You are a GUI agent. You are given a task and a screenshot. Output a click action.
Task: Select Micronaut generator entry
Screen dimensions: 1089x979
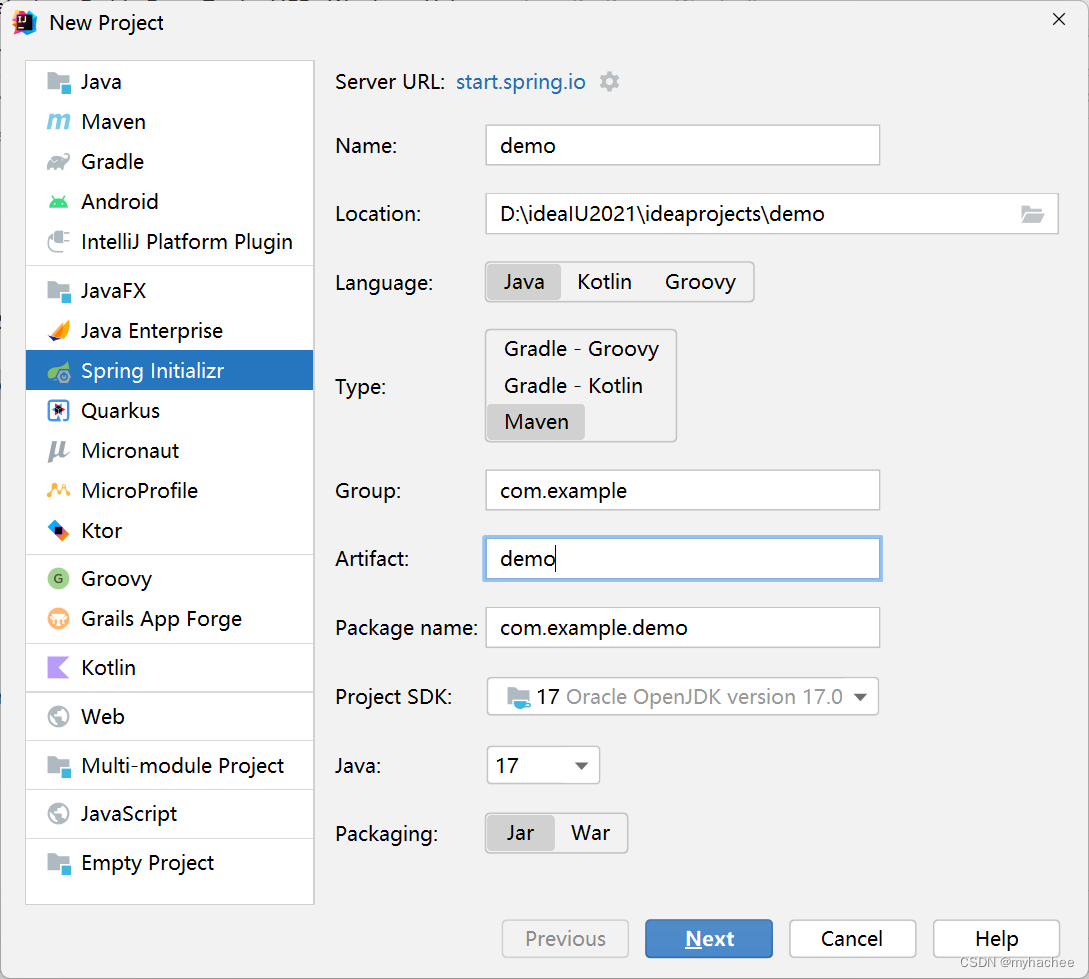[x=169, y=451]
